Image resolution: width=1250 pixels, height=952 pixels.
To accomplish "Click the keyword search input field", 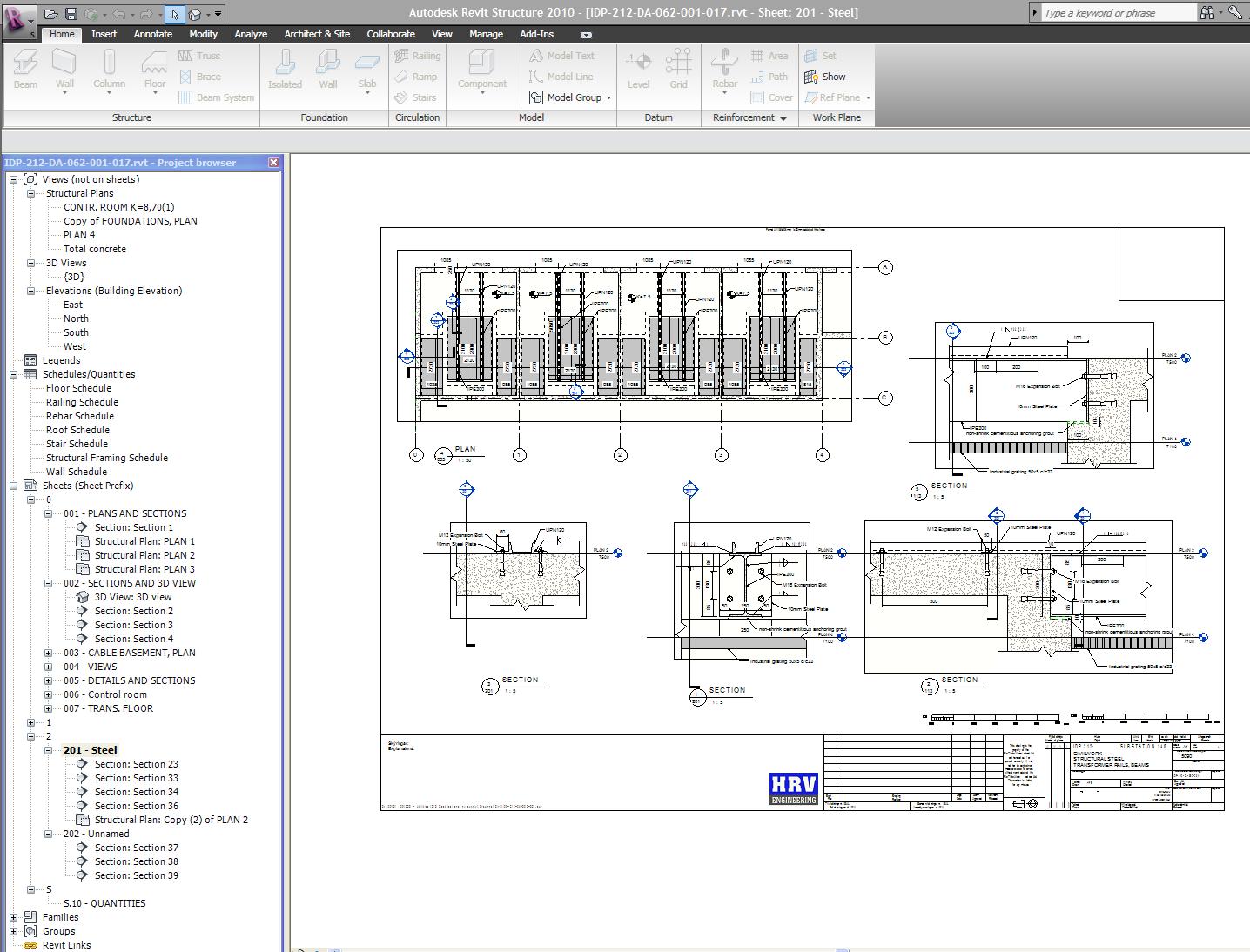I will [x=1118, y=13].
